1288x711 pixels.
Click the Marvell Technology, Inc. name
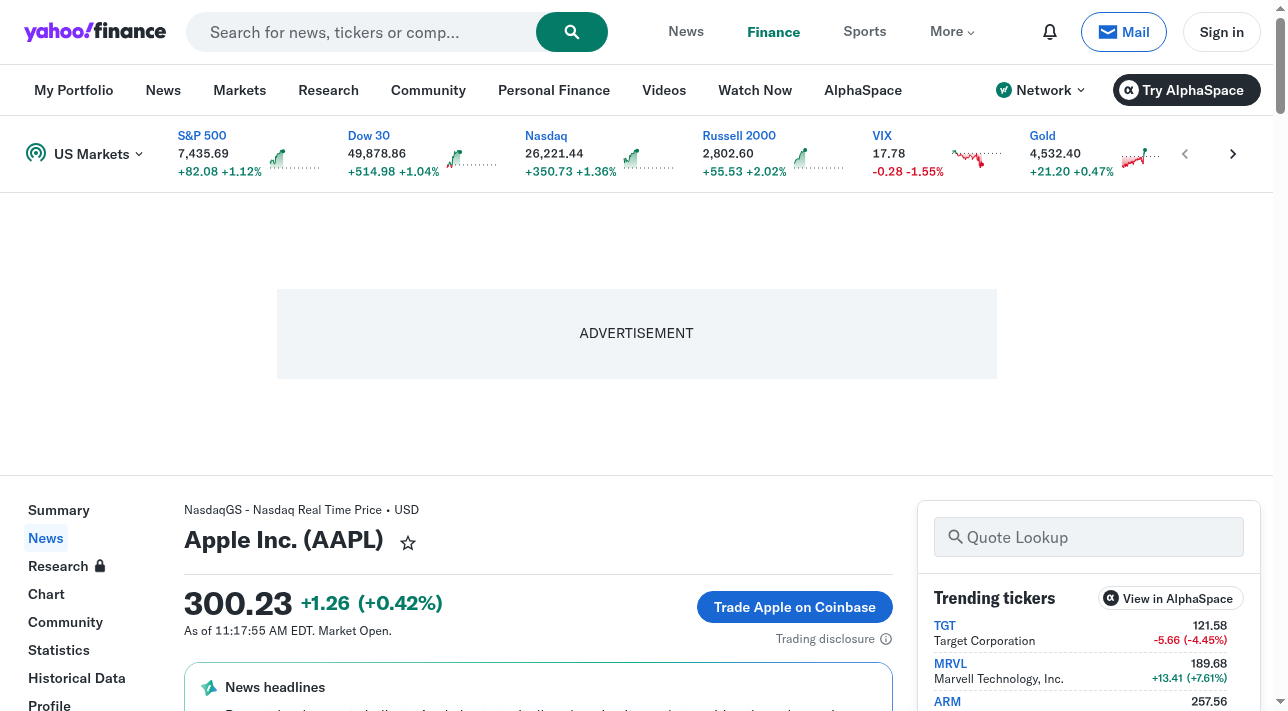pos(999,679)
